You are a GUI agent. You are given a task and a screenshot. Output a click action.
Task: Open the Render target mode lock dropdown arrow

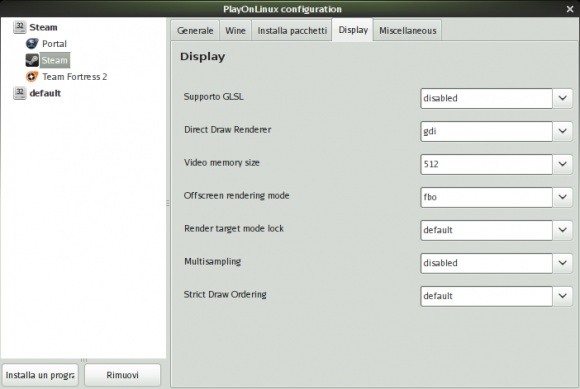pos(562,230)
